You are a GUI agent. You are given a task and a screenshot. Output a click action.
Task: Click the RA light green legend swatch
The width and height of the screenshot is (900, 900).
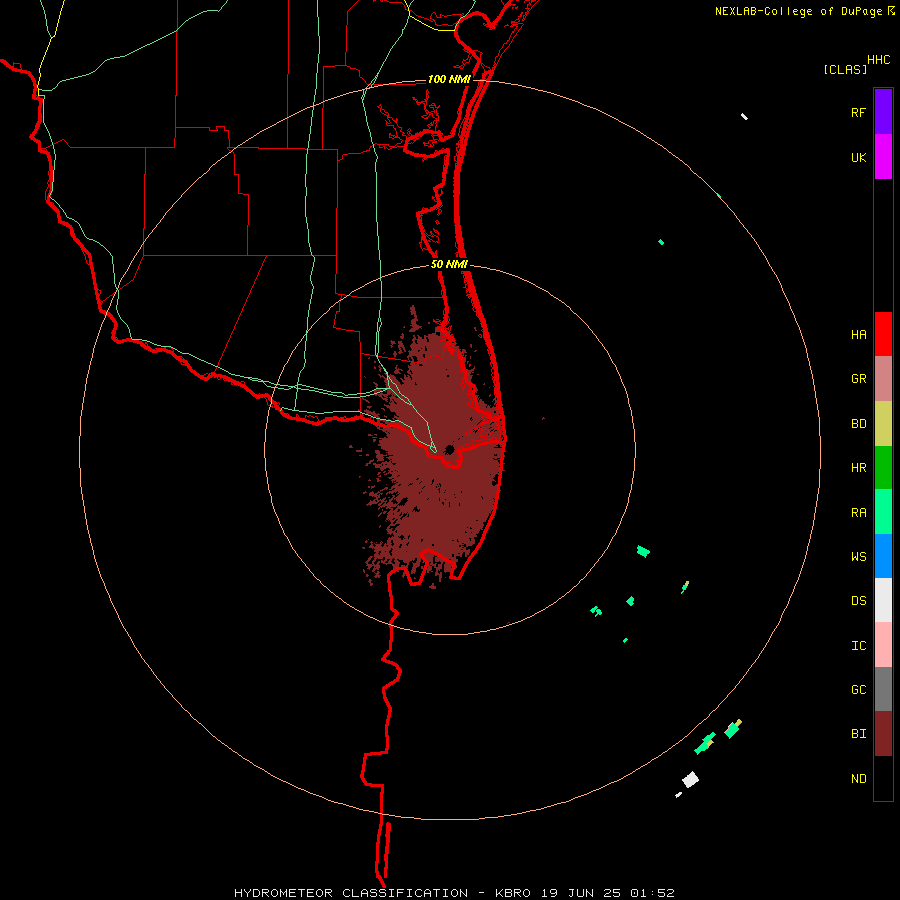883,512
